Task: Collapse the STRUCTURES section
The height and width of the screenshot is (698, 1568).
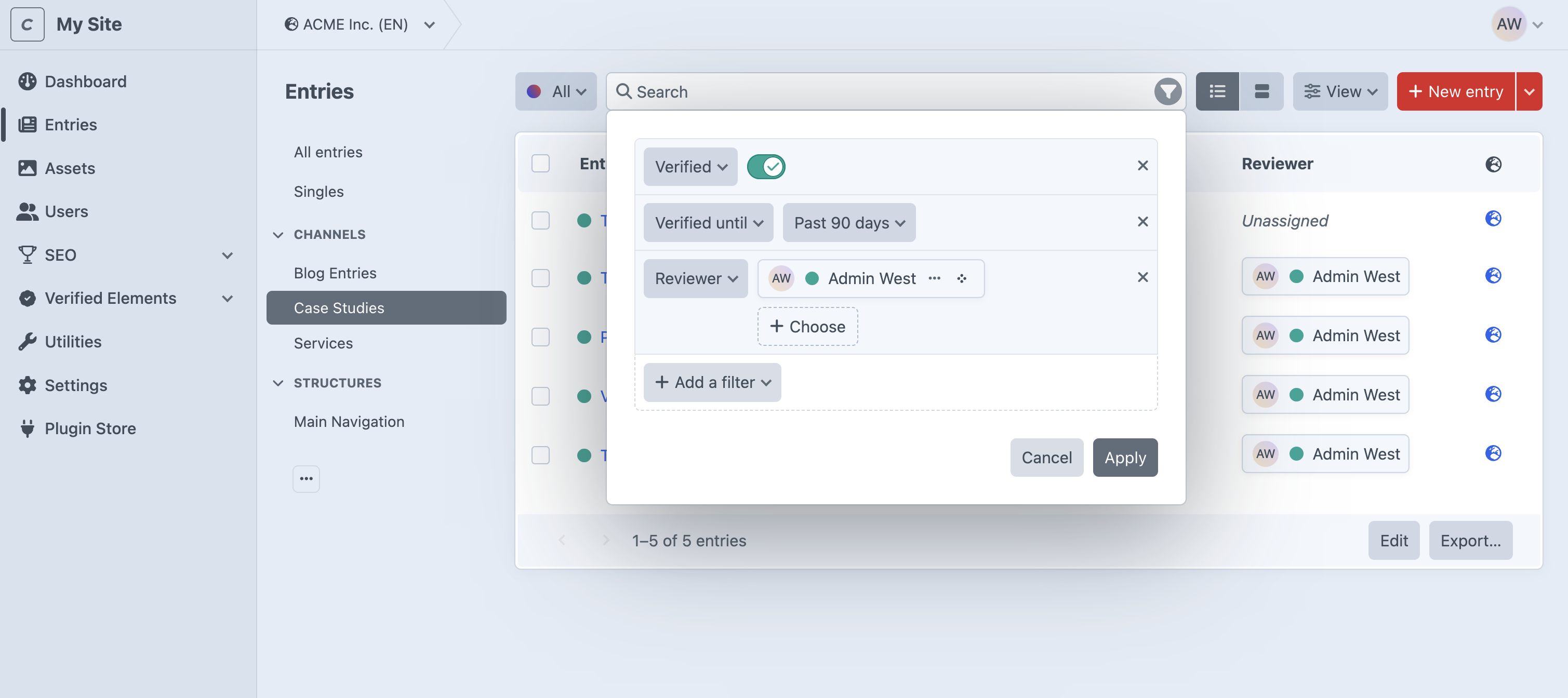Action: [x=278, y=383]
